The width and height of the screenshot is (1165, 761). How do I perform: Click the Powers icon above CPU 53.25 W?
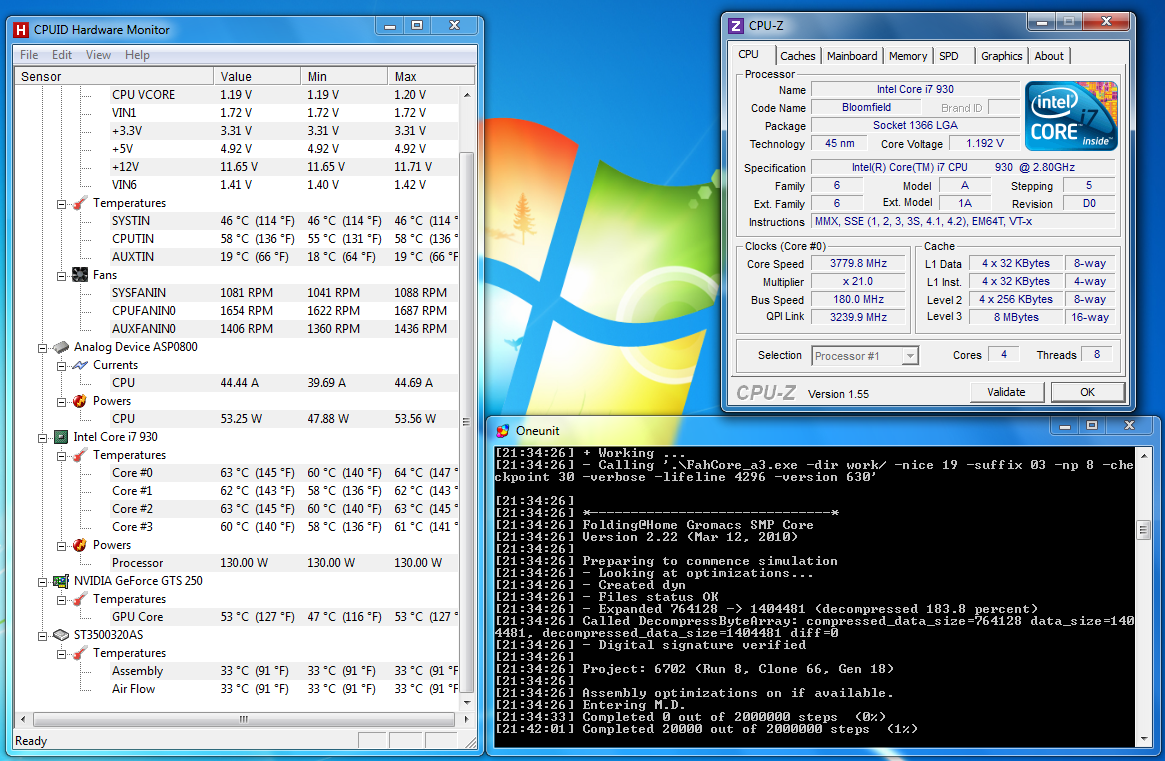coord(80,401)
